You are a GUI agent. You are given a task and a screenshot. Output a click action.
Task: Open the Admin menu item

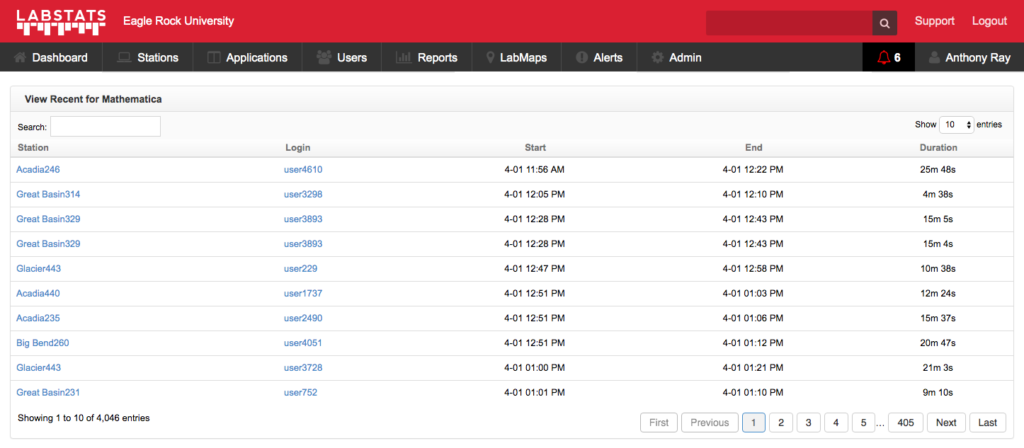pyautogui.click(x=677, y=57)
